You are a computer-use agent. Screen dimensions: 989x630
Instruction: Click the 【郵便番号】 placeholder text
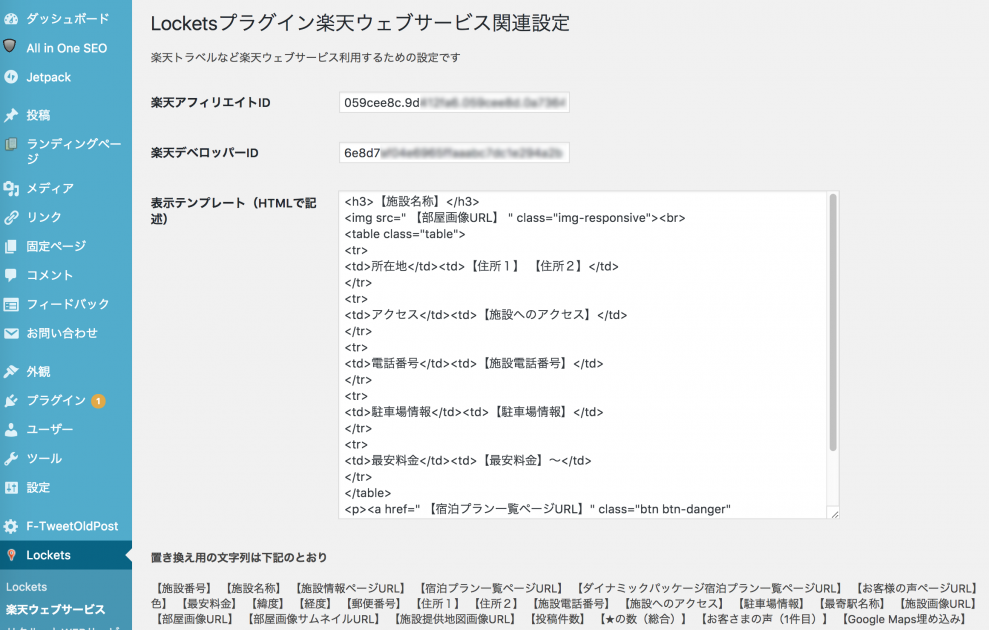[x=372, y=604]
